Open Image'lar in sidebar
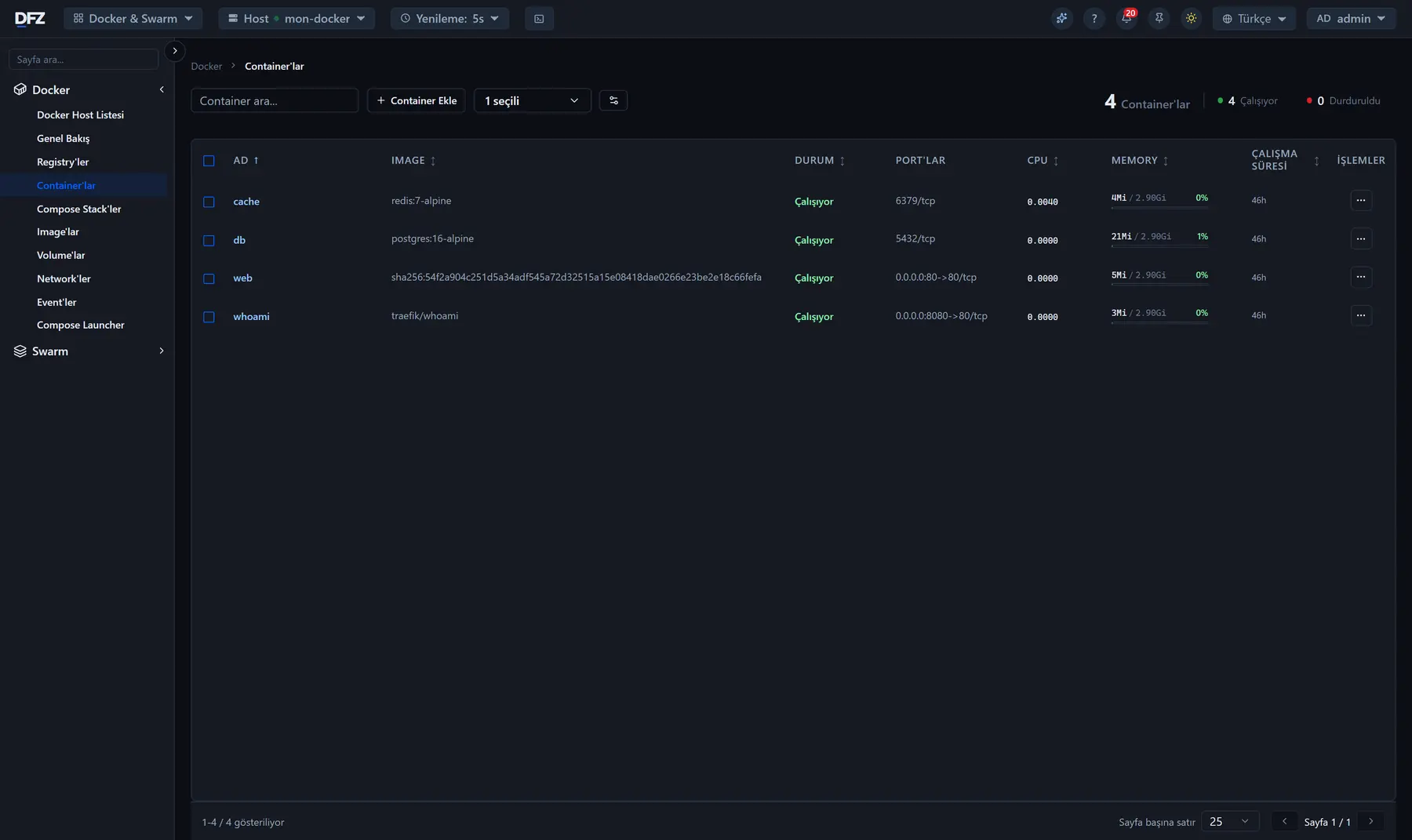This screenshot has width=1412, height=840. click(58, 231)
